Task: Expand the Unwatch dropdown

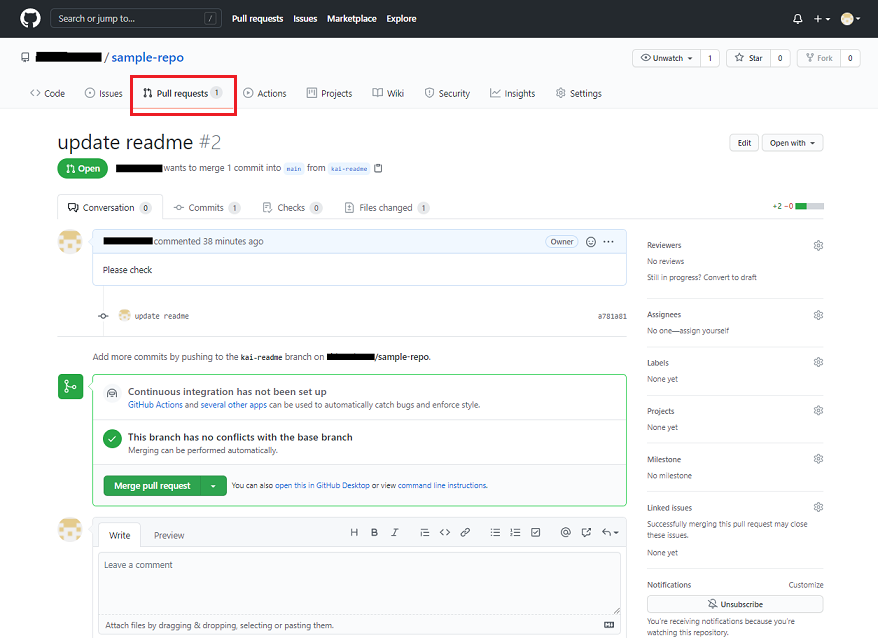Action: [x=666, y=58]
